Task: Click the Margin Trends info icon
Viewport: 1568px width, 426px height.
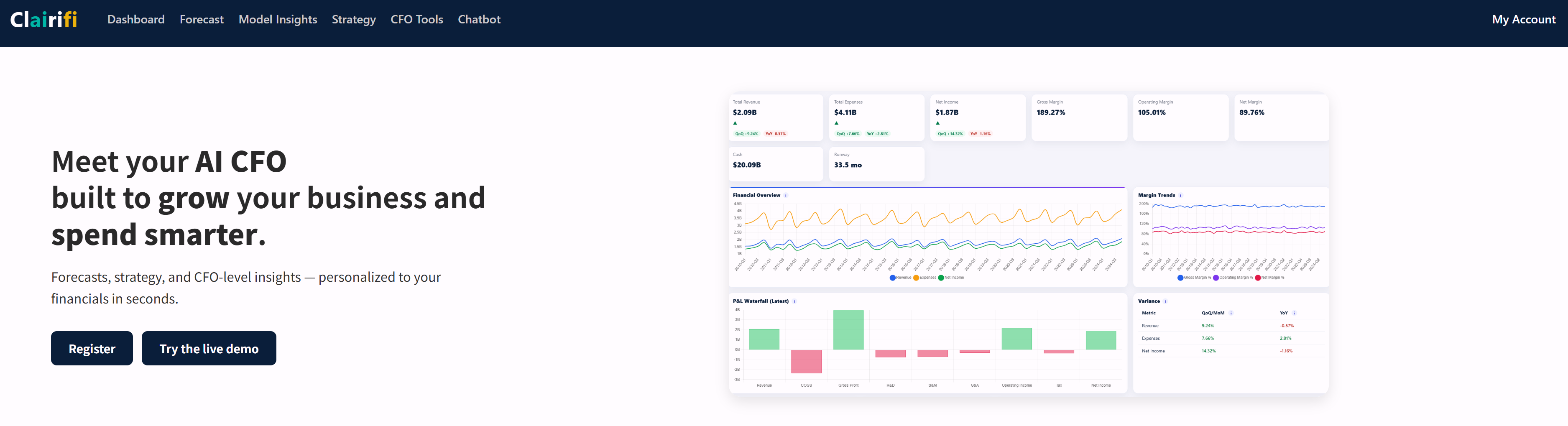Action: (x=1180, y=195)
